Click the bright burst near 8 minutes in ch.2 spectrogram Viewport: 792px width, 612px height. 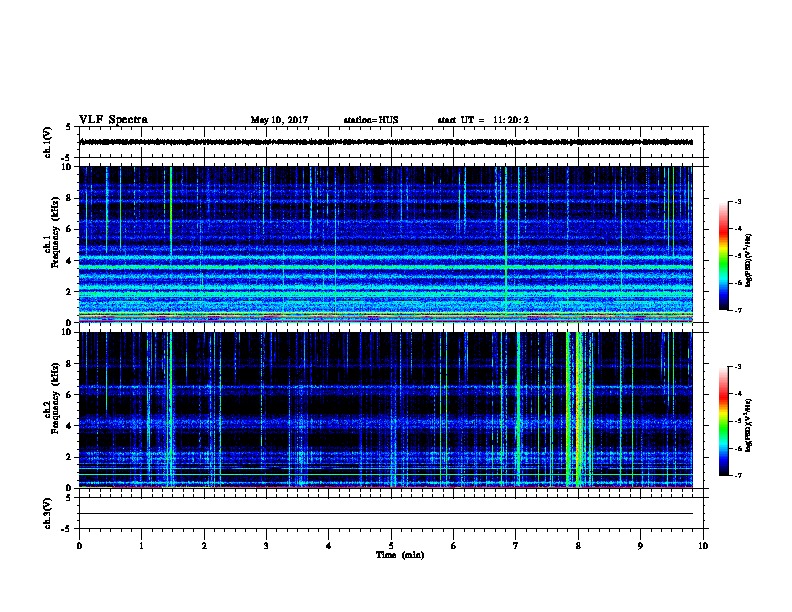click(577, 410)
